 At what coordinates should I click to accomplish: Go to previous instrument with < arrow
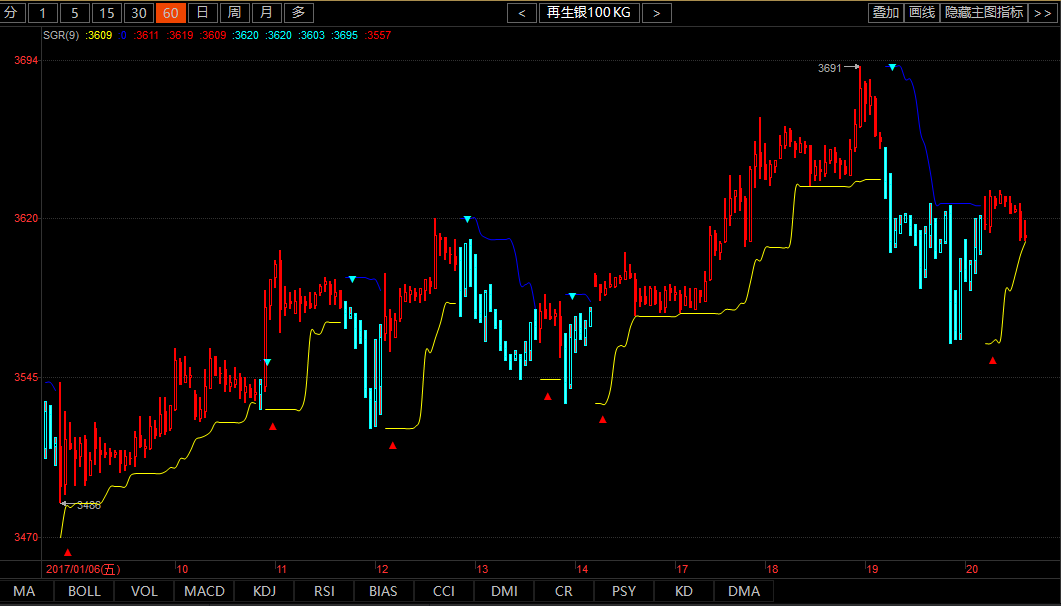coord(522,13)
